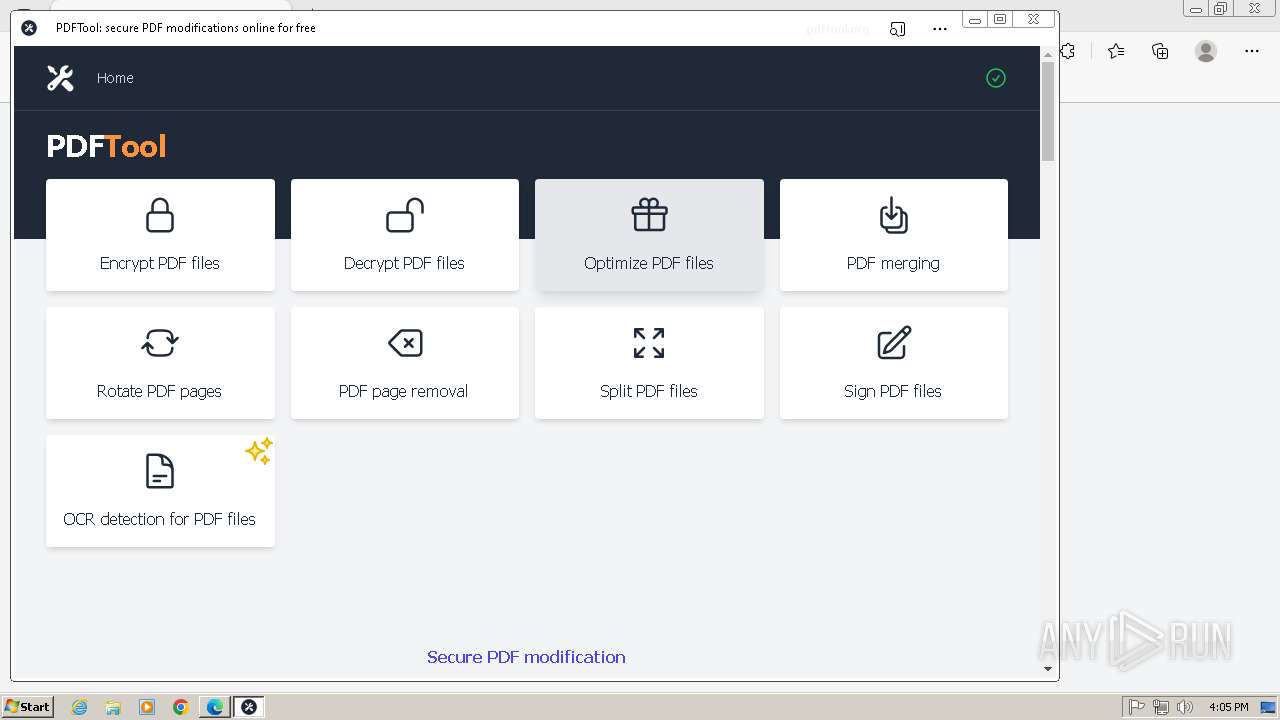Launch Internet Explorer from the taskbar

79,707
